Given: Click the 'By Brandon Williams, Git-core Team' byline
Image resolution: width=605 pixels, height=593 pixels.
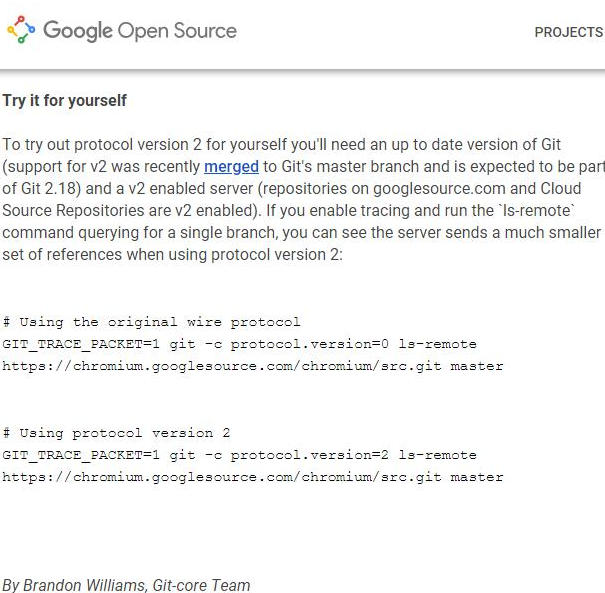Looking at the screenshot, I should [126, 585].
